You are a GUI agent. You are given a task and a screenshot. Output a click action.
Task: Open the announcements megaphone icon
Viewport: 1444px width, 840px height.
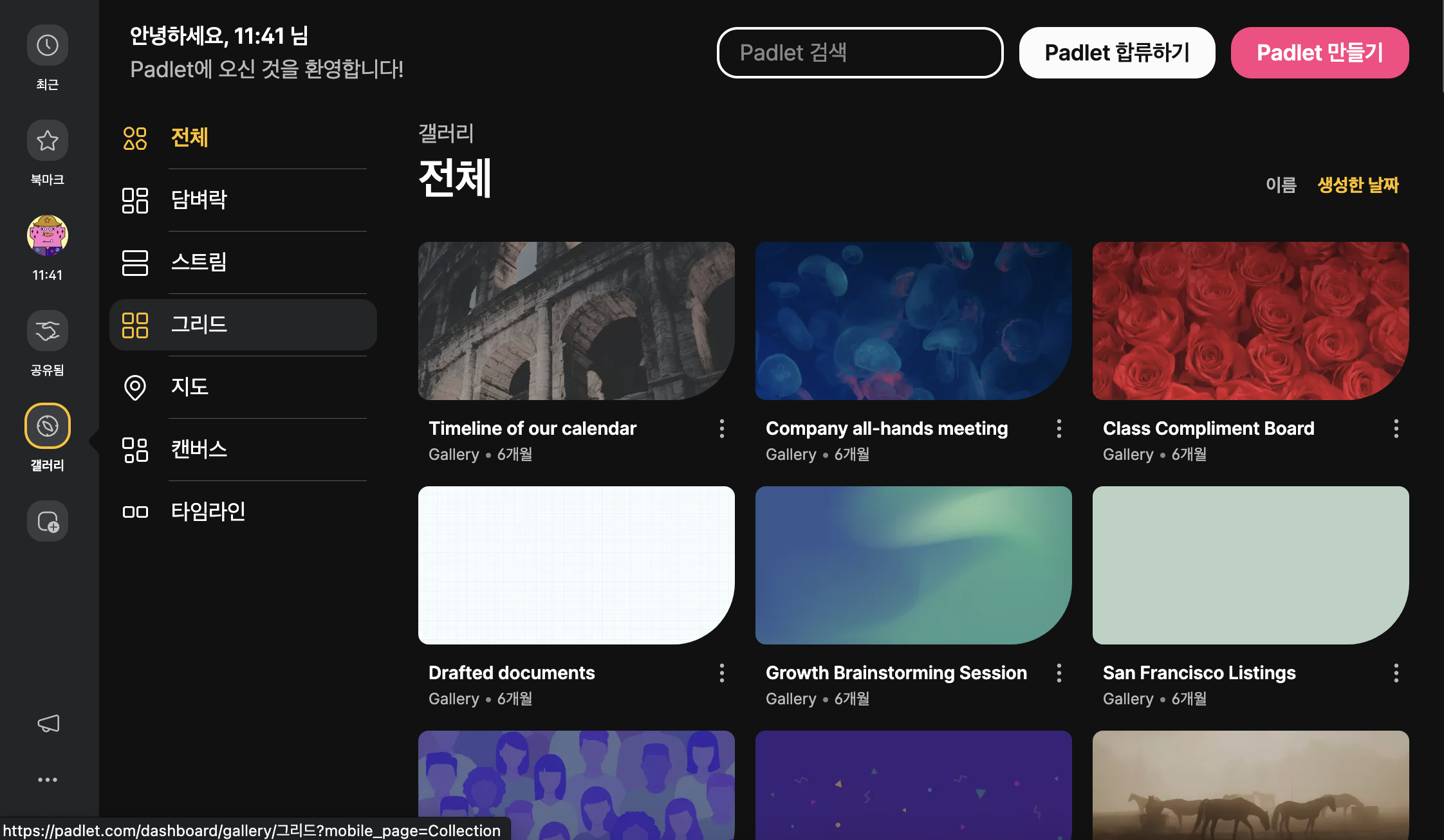48,724
